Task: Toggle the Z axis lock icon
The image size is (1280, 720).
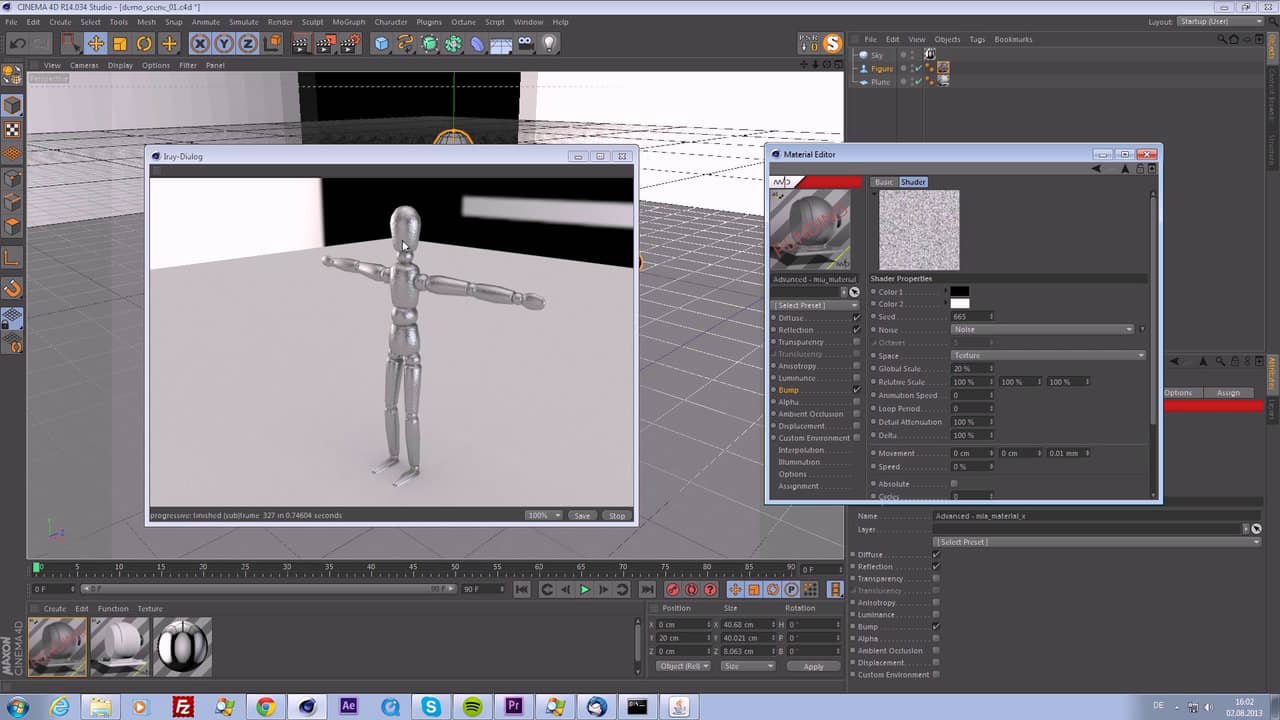Action: 248,43
